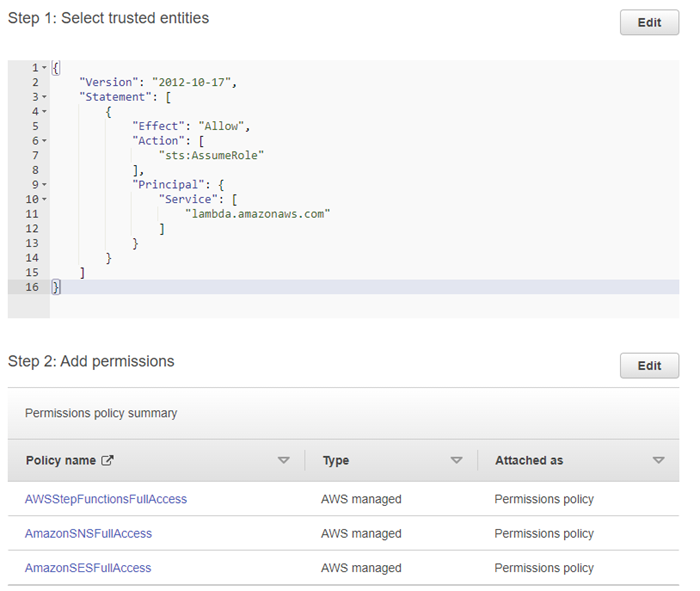
Task: Open the Policy name external link icon
Action: tap(108, 461)
